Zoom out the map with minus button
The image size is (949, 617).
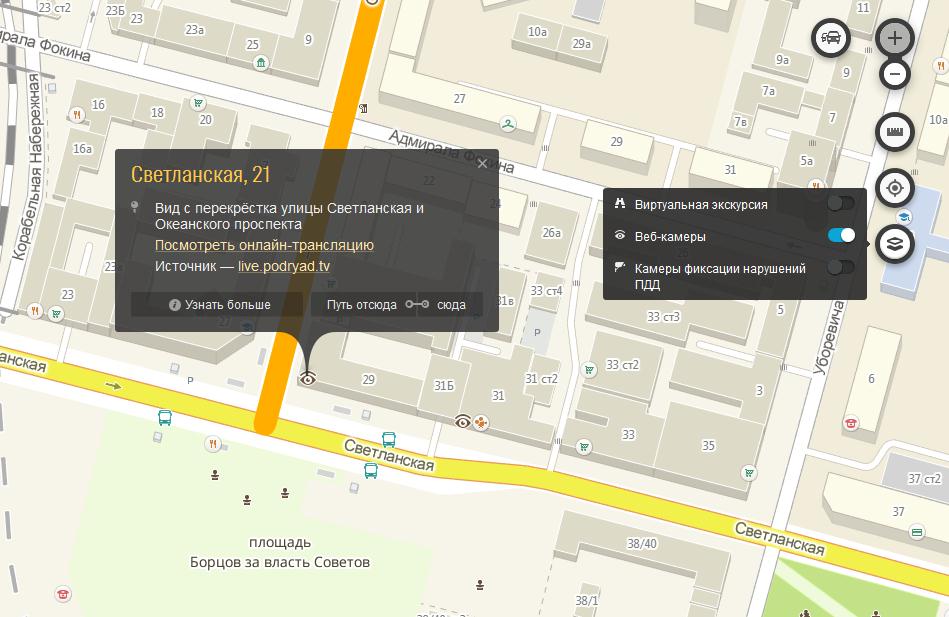click(x=895, y=74)
